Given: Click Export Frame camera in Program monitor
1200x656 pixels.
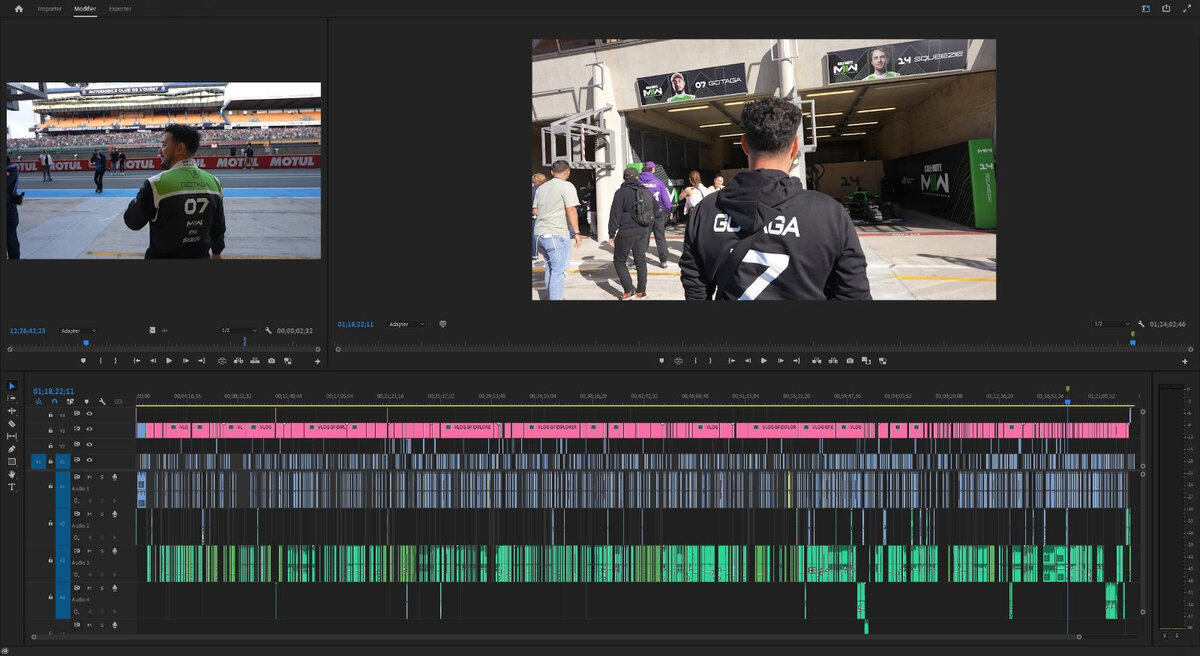Looking at the screenshot, I should (849, 360).
